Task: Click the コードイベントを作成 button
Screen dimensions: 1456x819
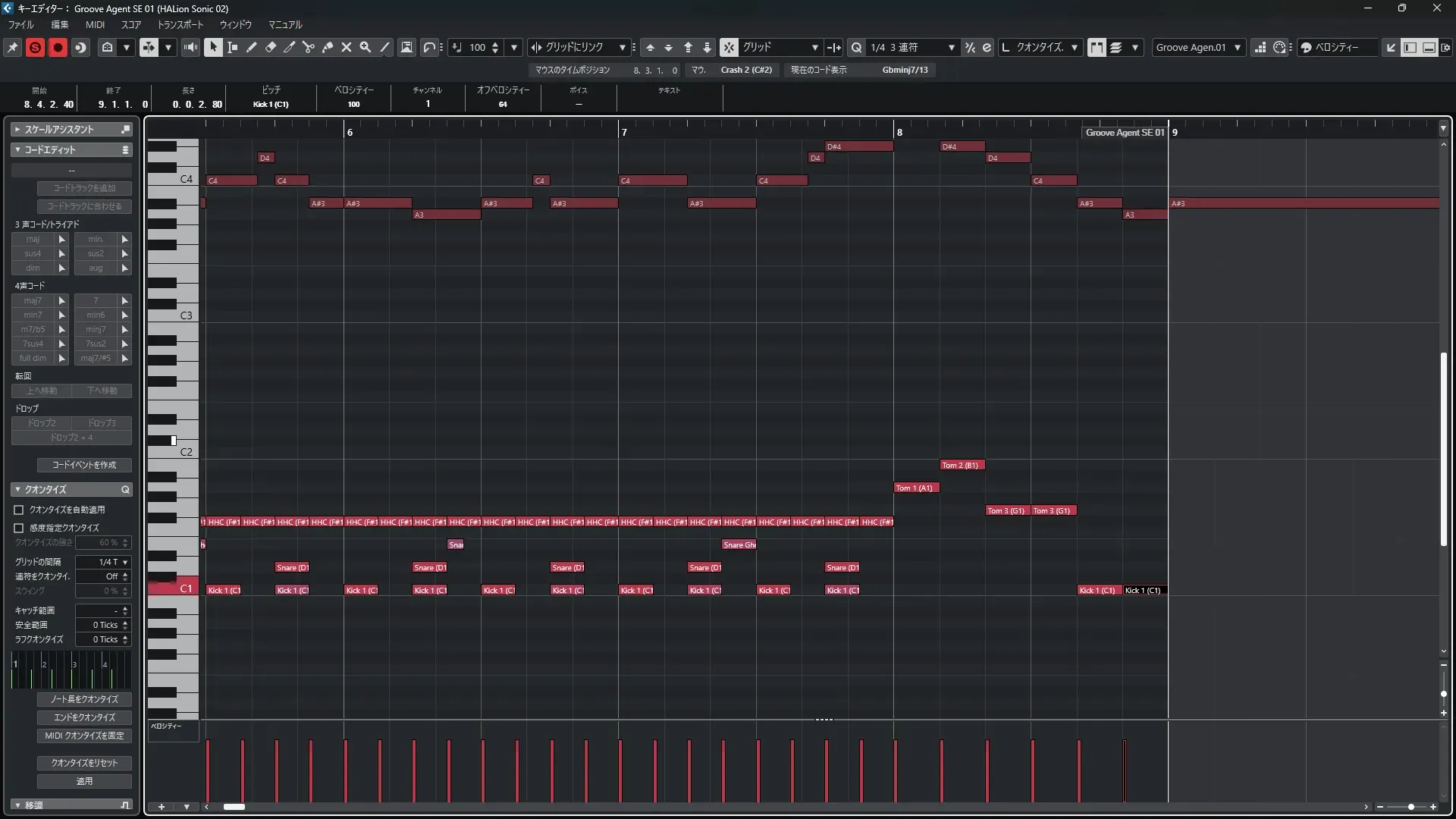Action: click(84, 465)
